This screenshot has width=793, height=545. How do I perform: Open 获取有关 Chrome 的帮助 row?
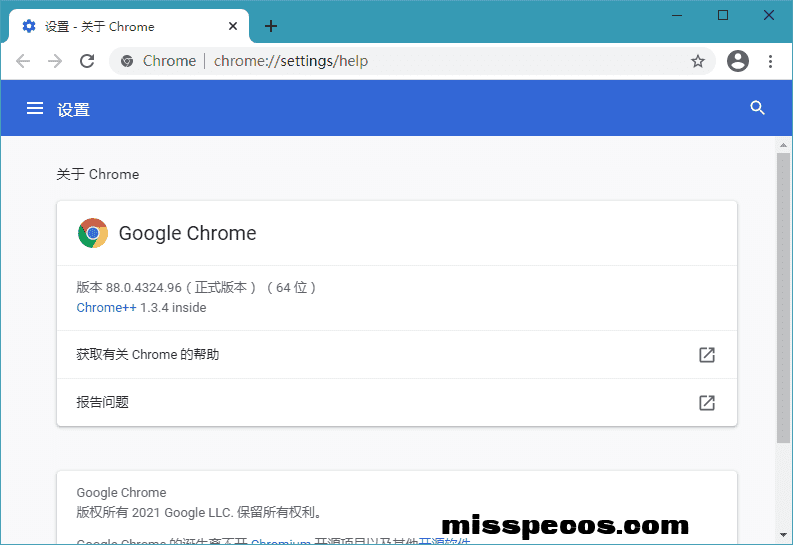tap(397, 355)
